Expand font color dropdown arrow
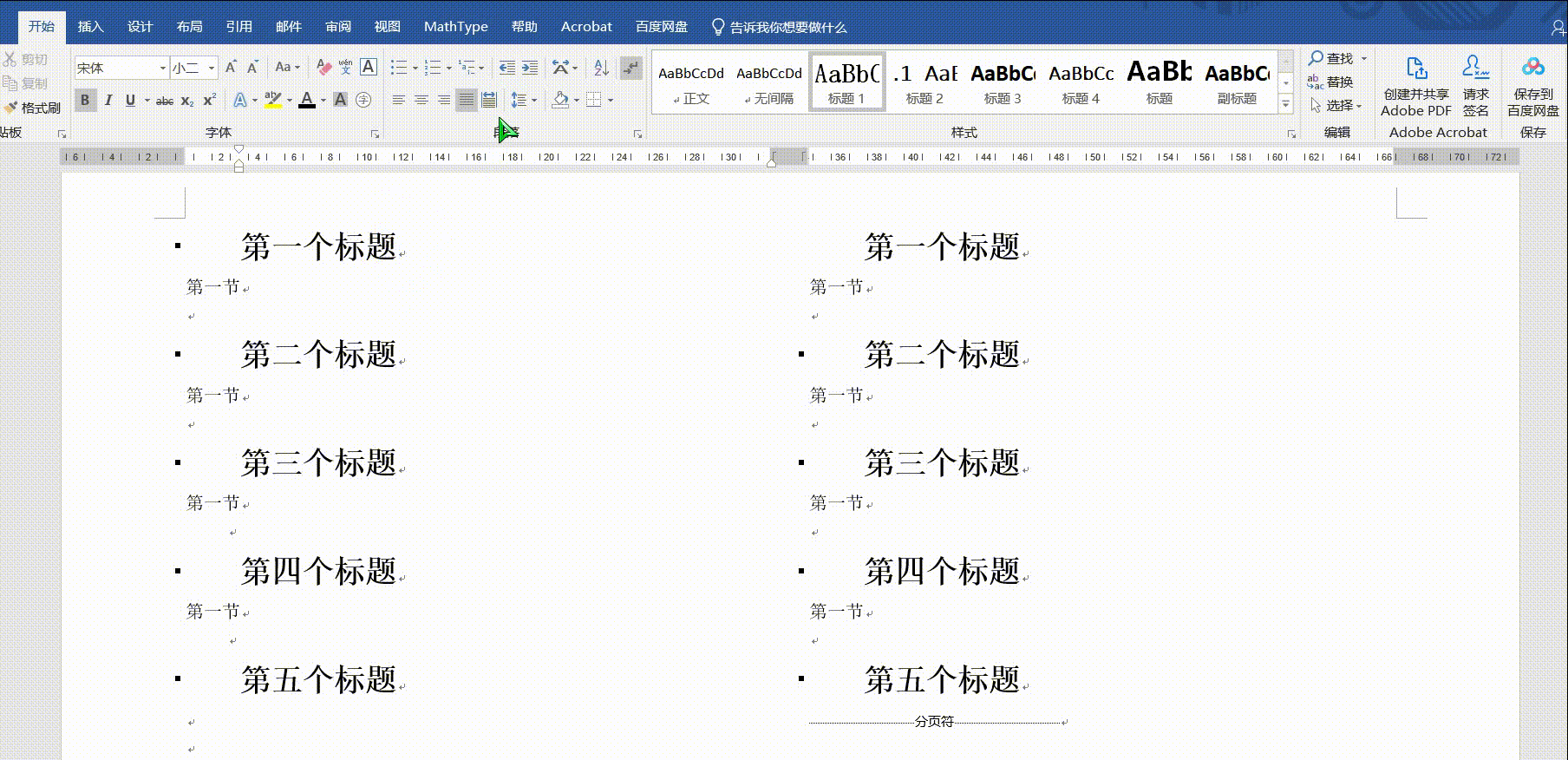The width and height of the screenshot is (1568, 760). coord(323,101)
